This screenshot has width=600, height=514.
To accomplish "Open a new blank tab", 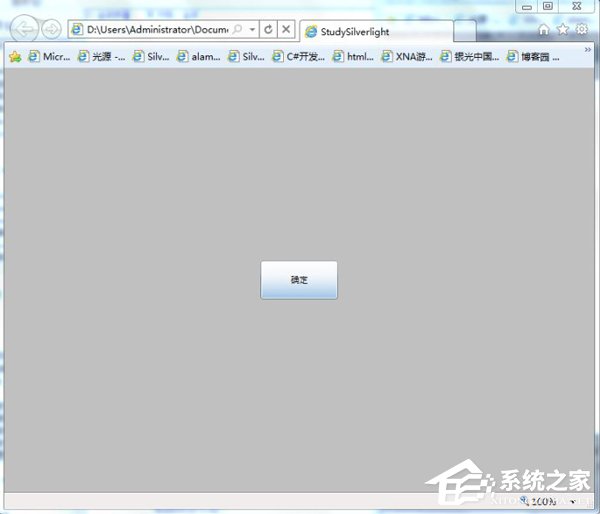I will pos(465,31).
